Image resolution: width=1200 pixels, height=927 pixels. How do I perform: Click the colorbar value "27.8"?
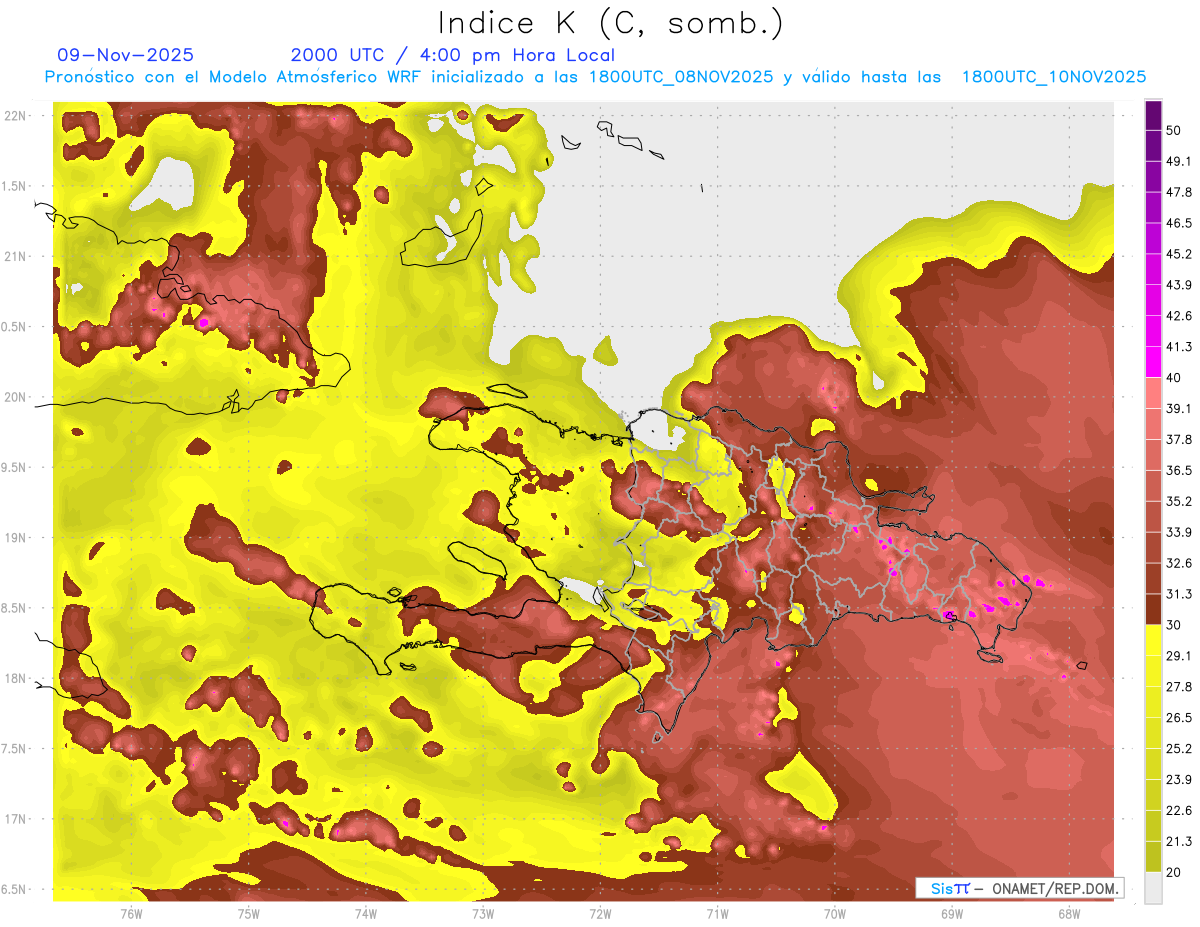[x=1179, y=687]
